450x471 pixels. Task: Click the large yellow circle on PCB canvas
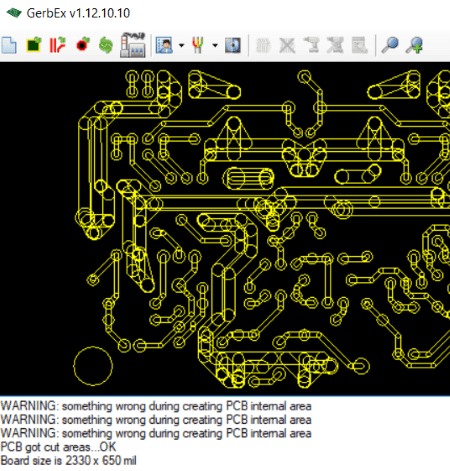(x=93, y=366)
